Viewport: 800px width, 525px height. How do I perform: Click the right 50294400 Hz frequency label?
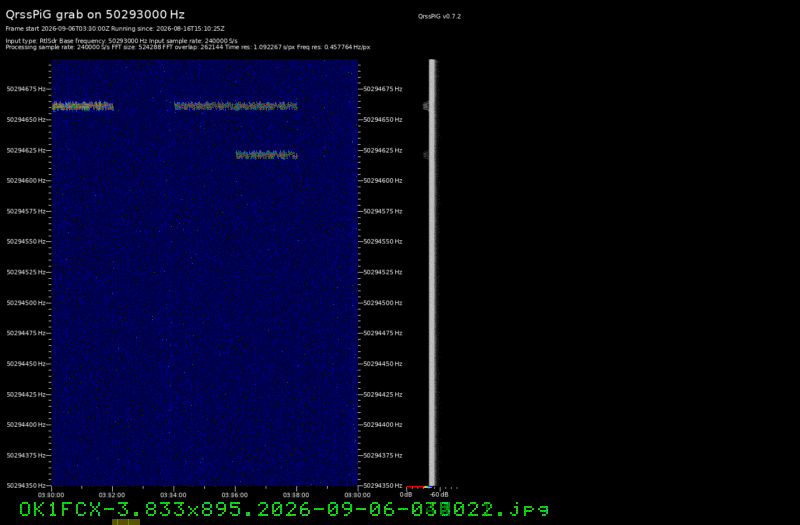[383, 424]
